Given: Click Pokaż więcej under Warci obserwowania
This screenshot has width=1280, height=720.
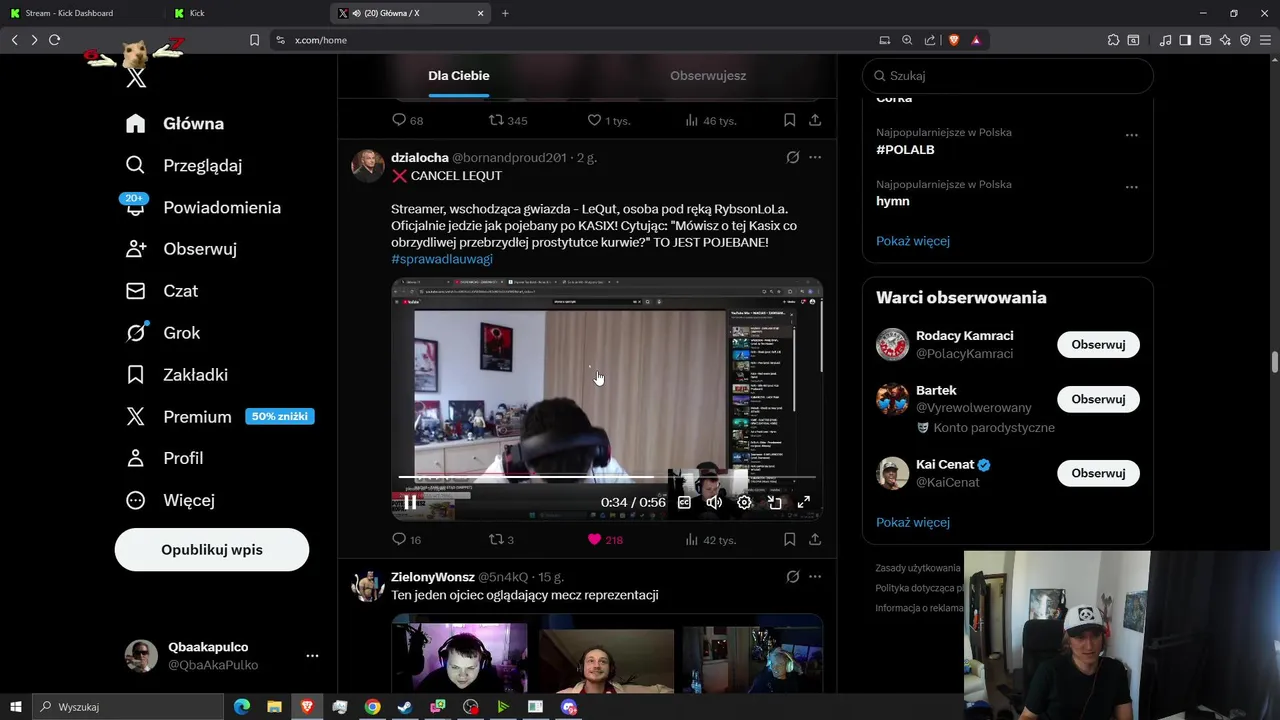Looking at the screenshot, I should click(x=913, y=523).
